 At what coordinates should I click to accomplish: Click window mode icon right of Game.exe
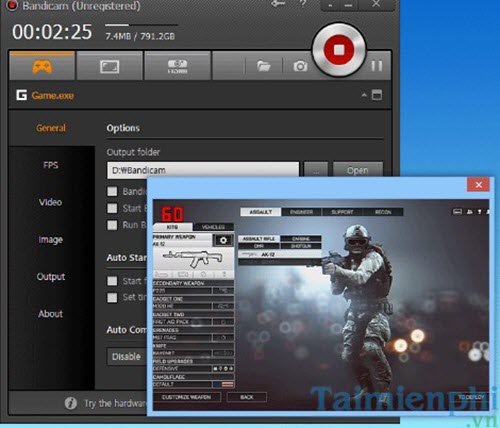377,95
